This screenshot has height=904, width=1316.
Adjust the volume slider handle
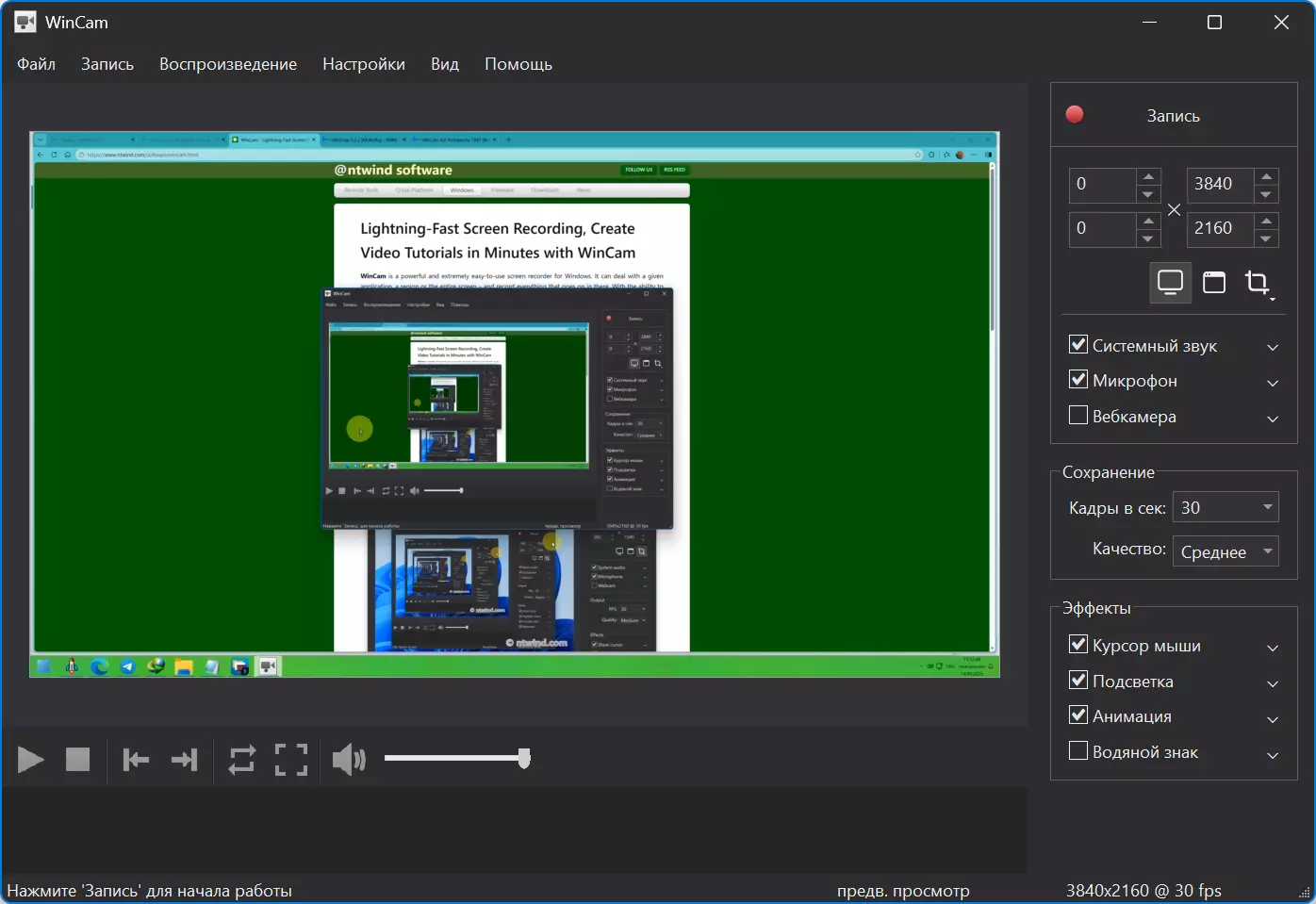(524, 758)
